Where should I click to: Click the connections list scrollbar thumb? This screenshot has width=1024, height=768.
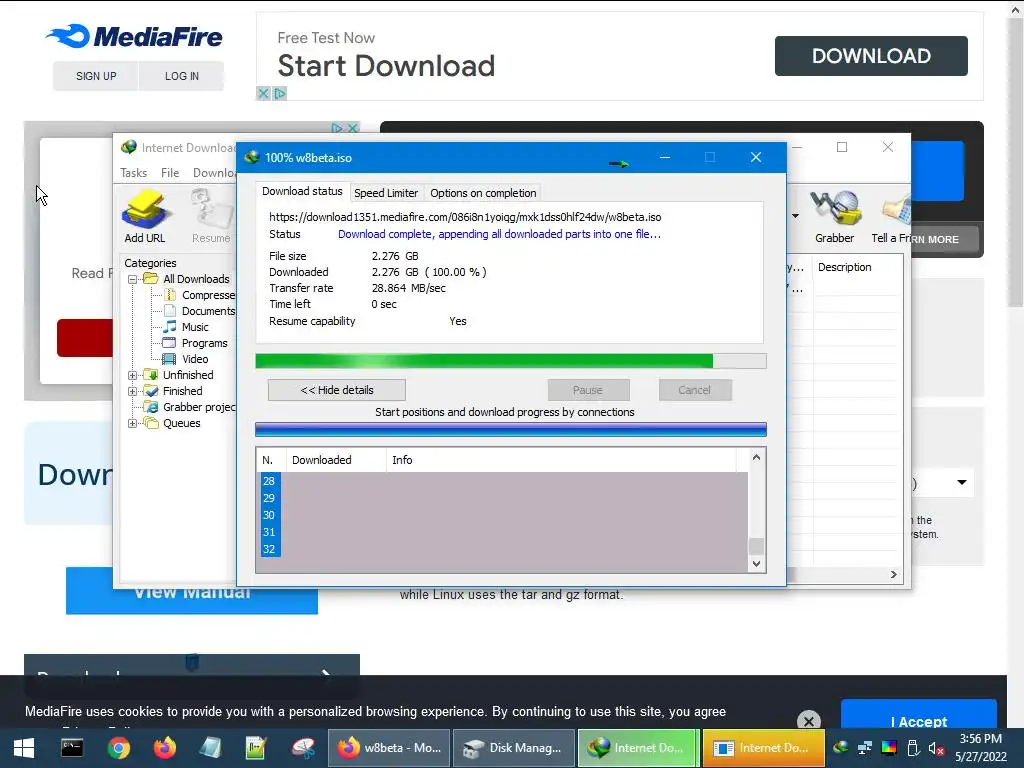pyautogui.click(x=756, y=545)
